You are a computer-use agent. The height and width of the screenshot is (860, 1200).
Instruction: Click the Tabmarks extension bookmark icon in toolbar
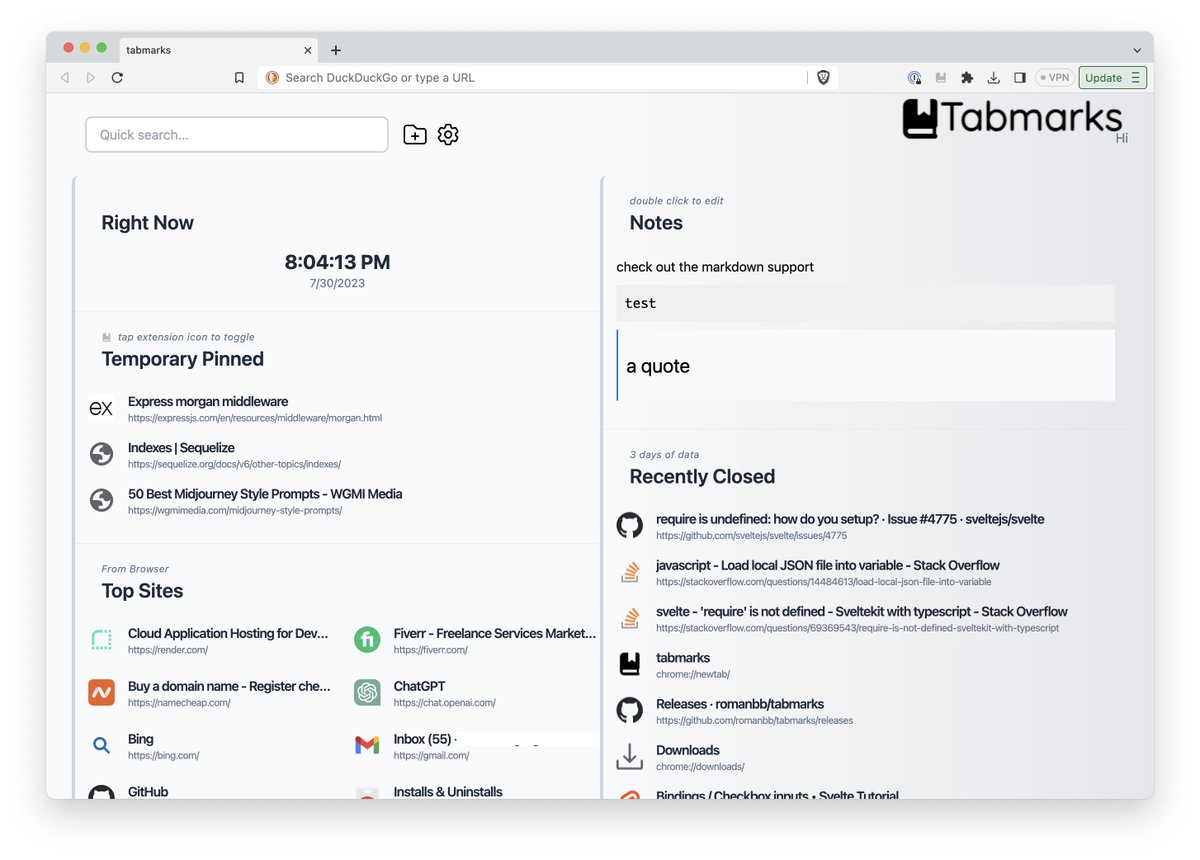point(941,78)
